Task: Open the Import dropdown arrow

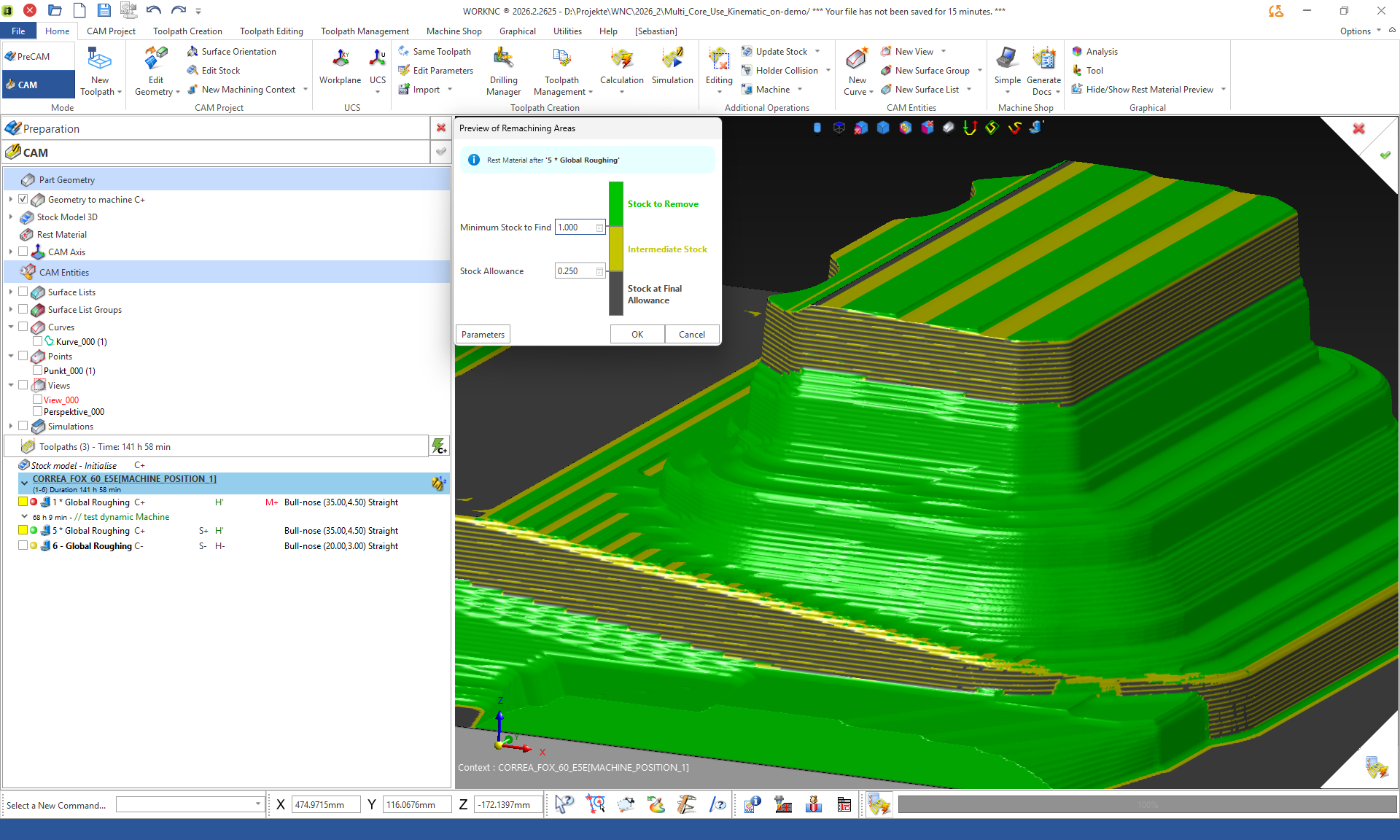Action: pos(450,90)
